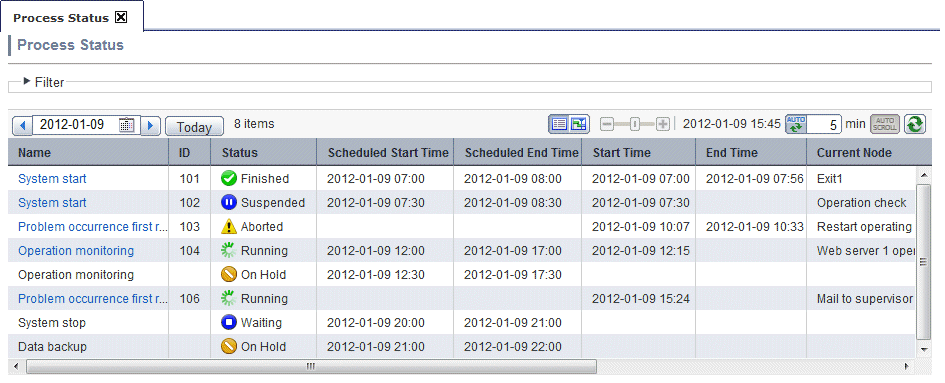This screenshot has width=945, height=383.
Task: Toggle auto refresh
Action: pos(796,124)
